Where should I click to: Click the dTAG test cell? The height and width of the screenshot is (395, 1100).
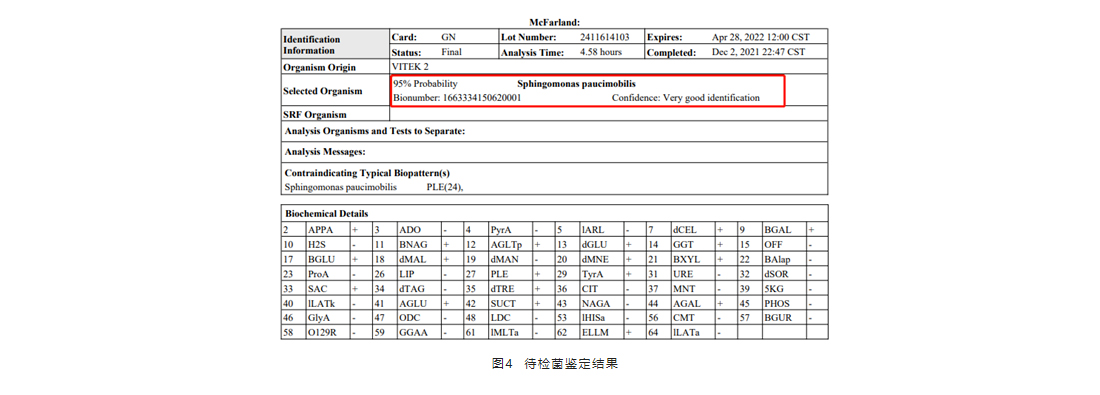pyautogui.click(x=419, y=288)
